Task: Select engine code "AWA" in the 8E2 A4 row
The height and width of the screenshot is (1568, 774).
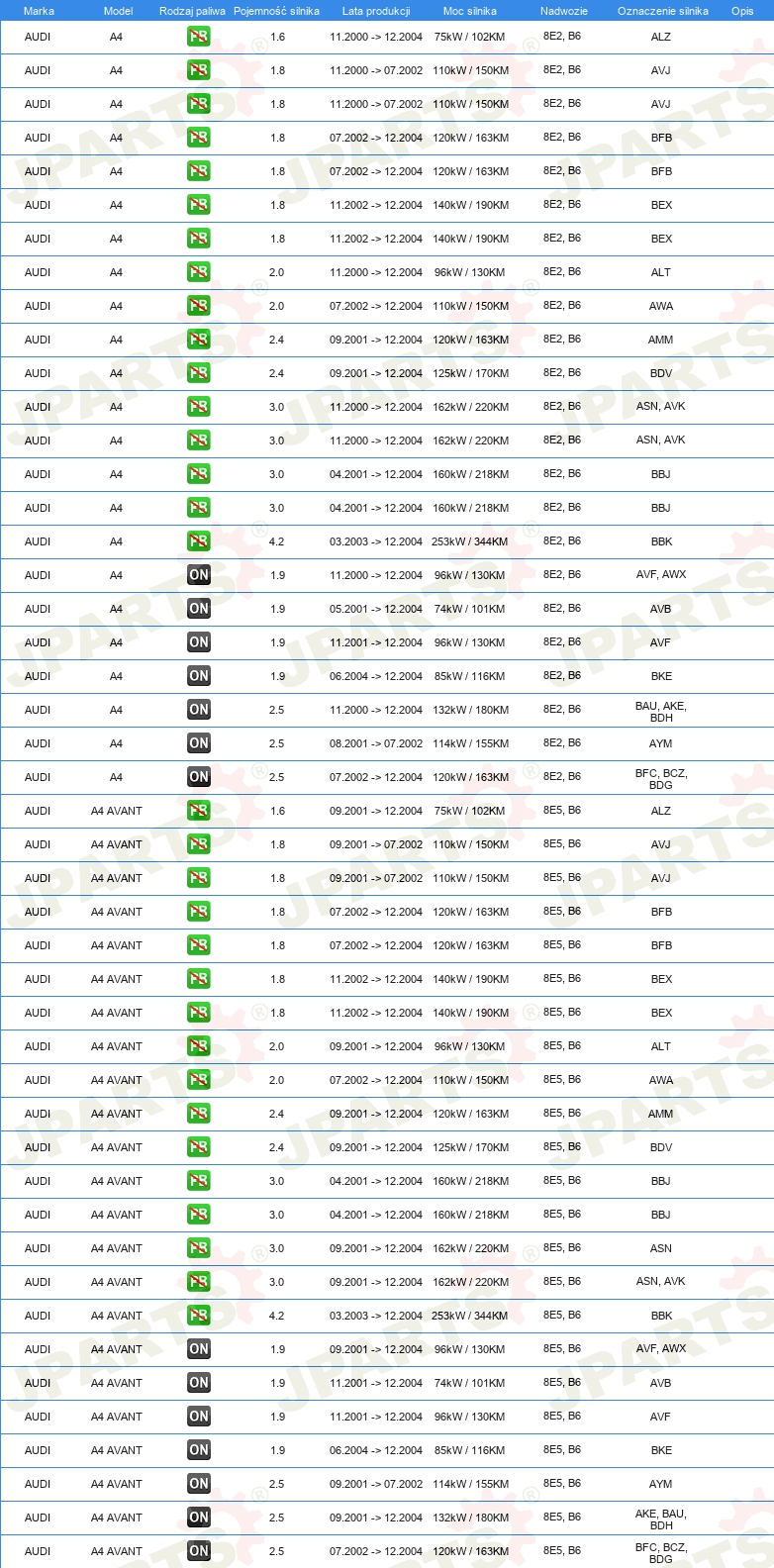Action: click(x=661, y=306)
